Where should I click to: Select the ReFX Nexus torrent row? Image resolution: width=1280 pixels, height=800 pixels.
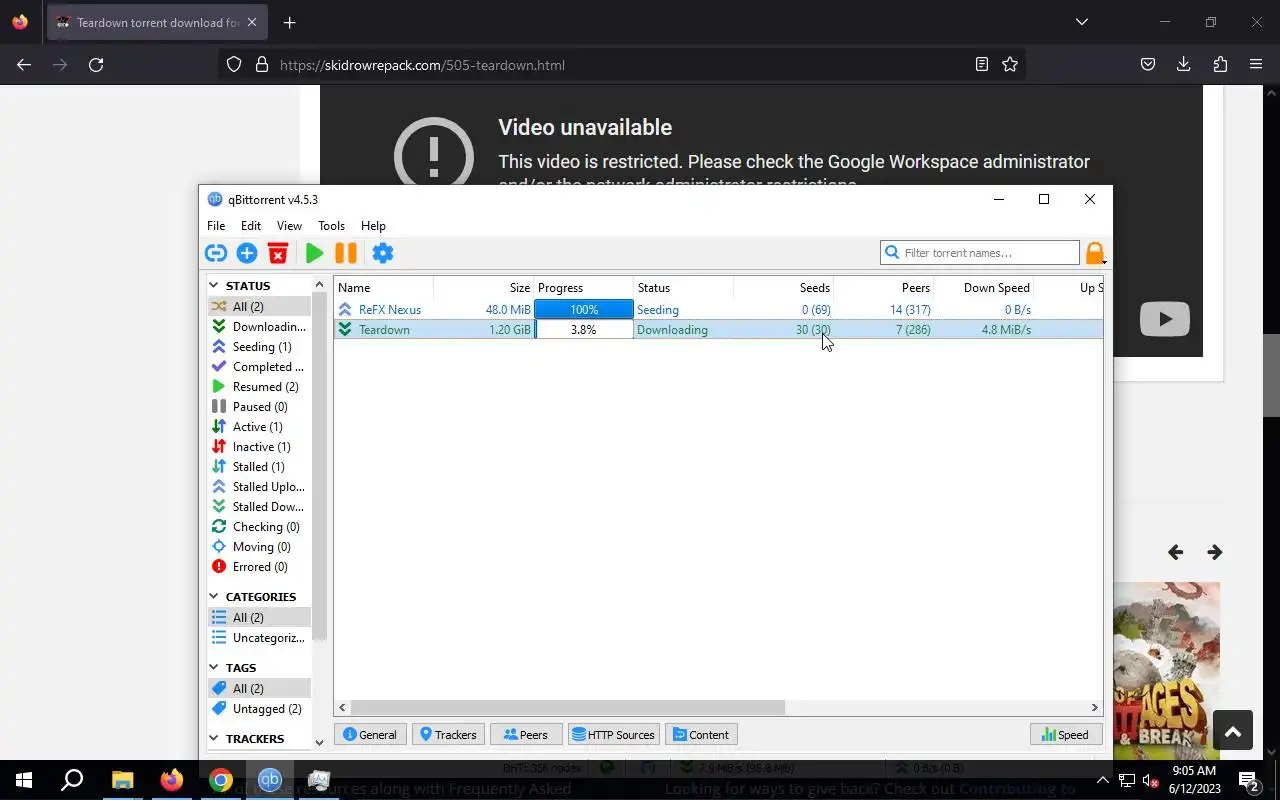[x=718, y=310]
